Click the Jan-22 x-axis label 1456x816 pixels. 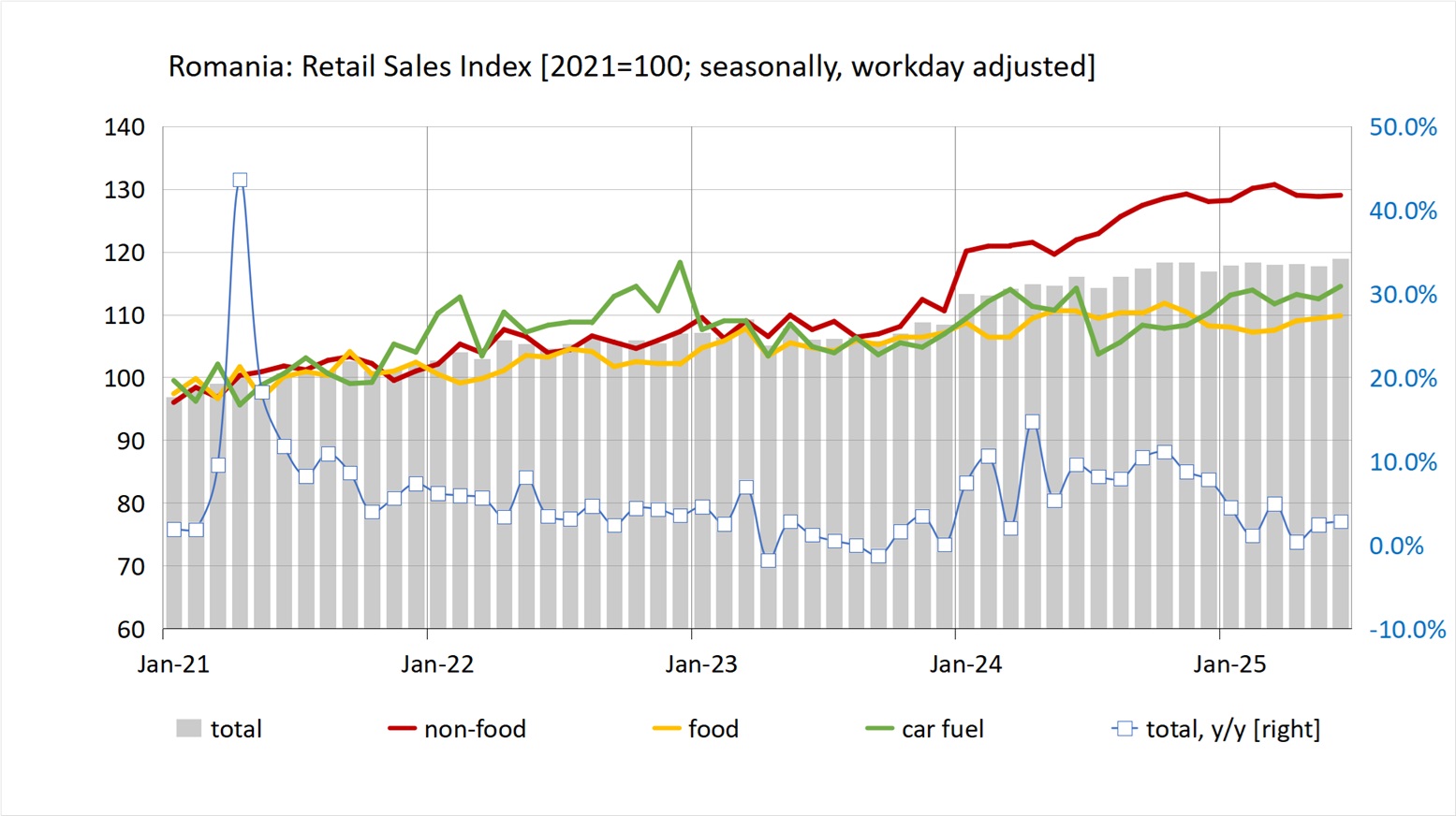(437, 664)
